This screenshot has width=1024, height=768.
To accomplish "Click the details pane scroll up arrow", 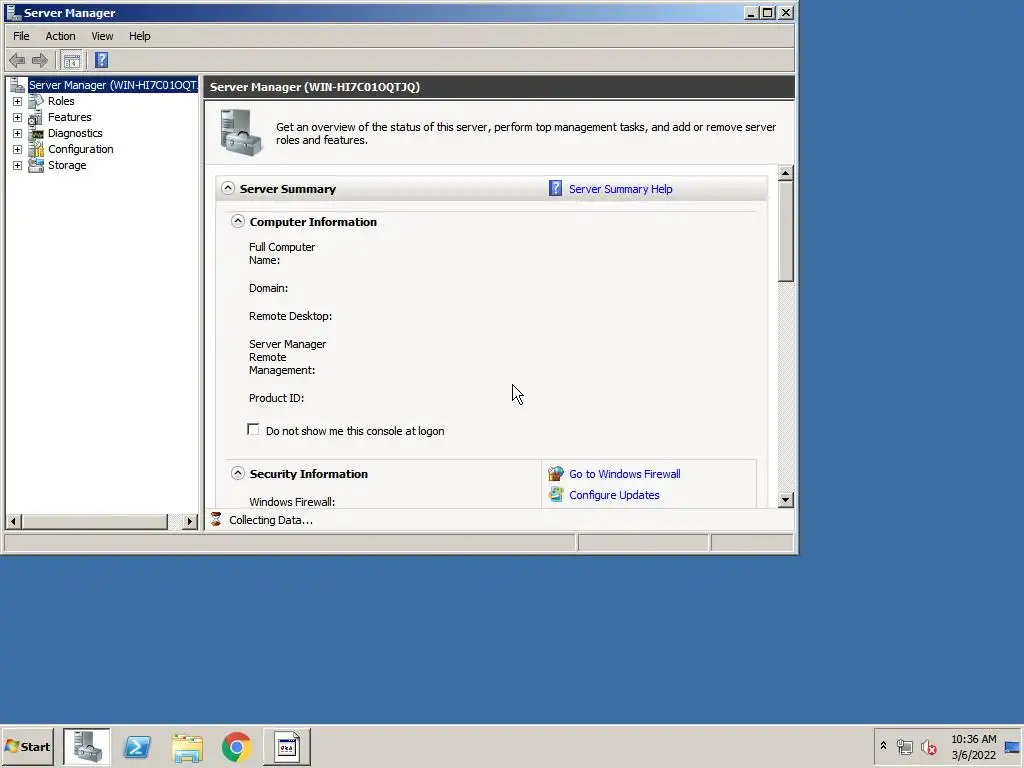I will pos(786,173).
